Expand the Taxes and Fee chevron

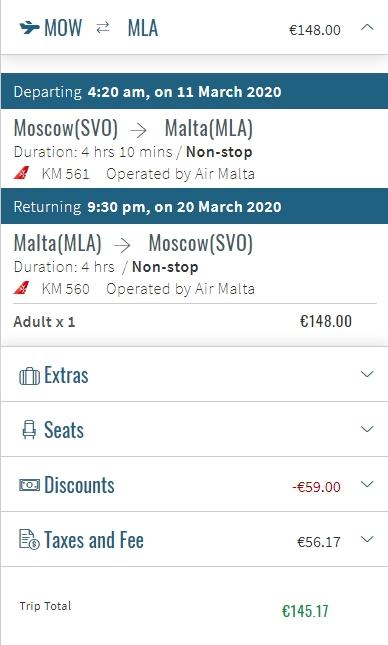coord(367,539)
